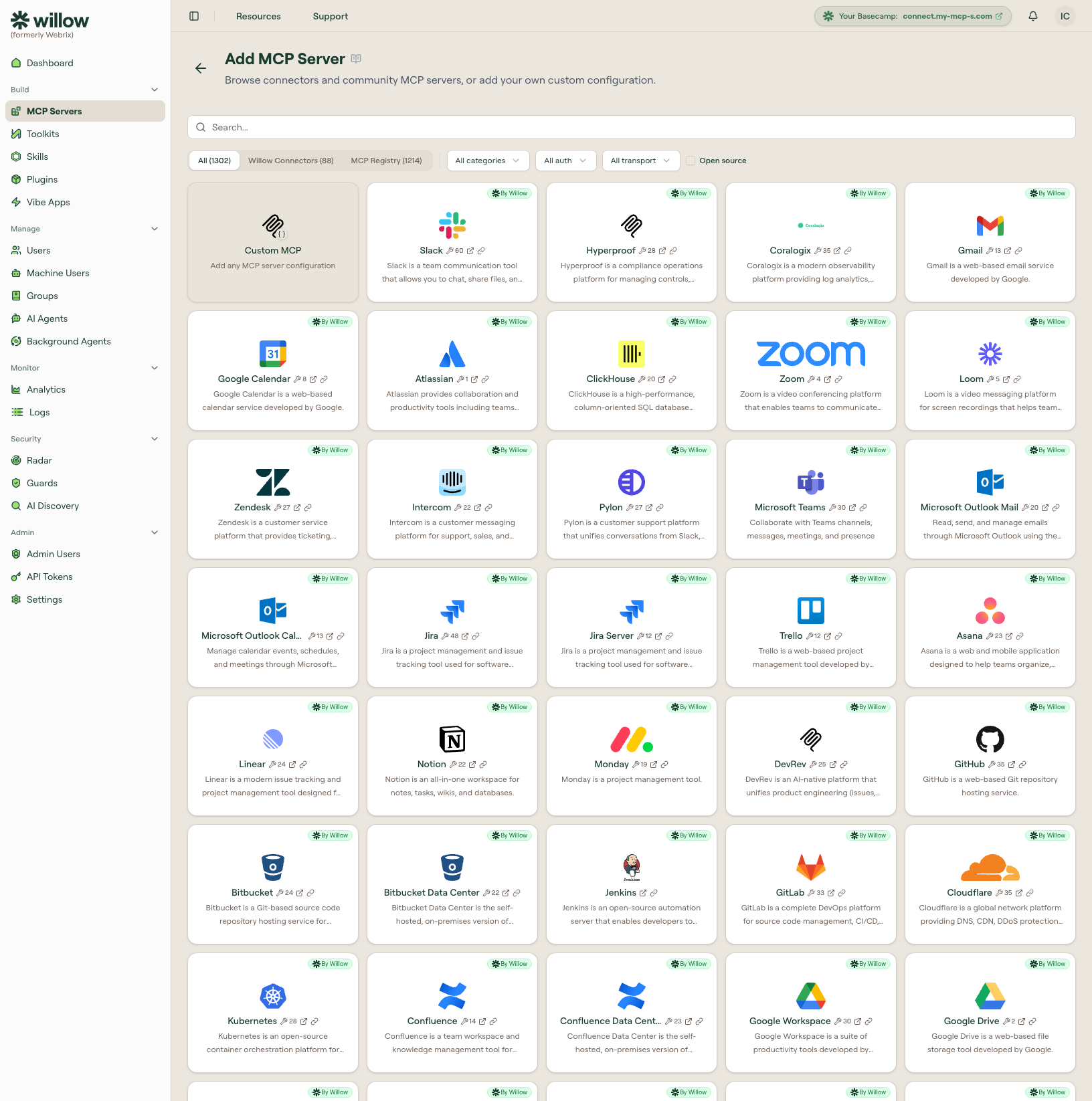Viewport: 1092px width, 1101px height.
Task: Click the Google Drive card title
Action: tap(972, 1021)
